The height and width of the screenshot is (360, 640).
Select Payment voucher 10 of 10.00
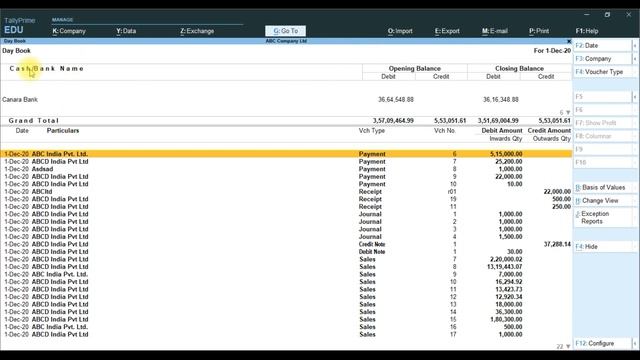[x=286, y=184]
